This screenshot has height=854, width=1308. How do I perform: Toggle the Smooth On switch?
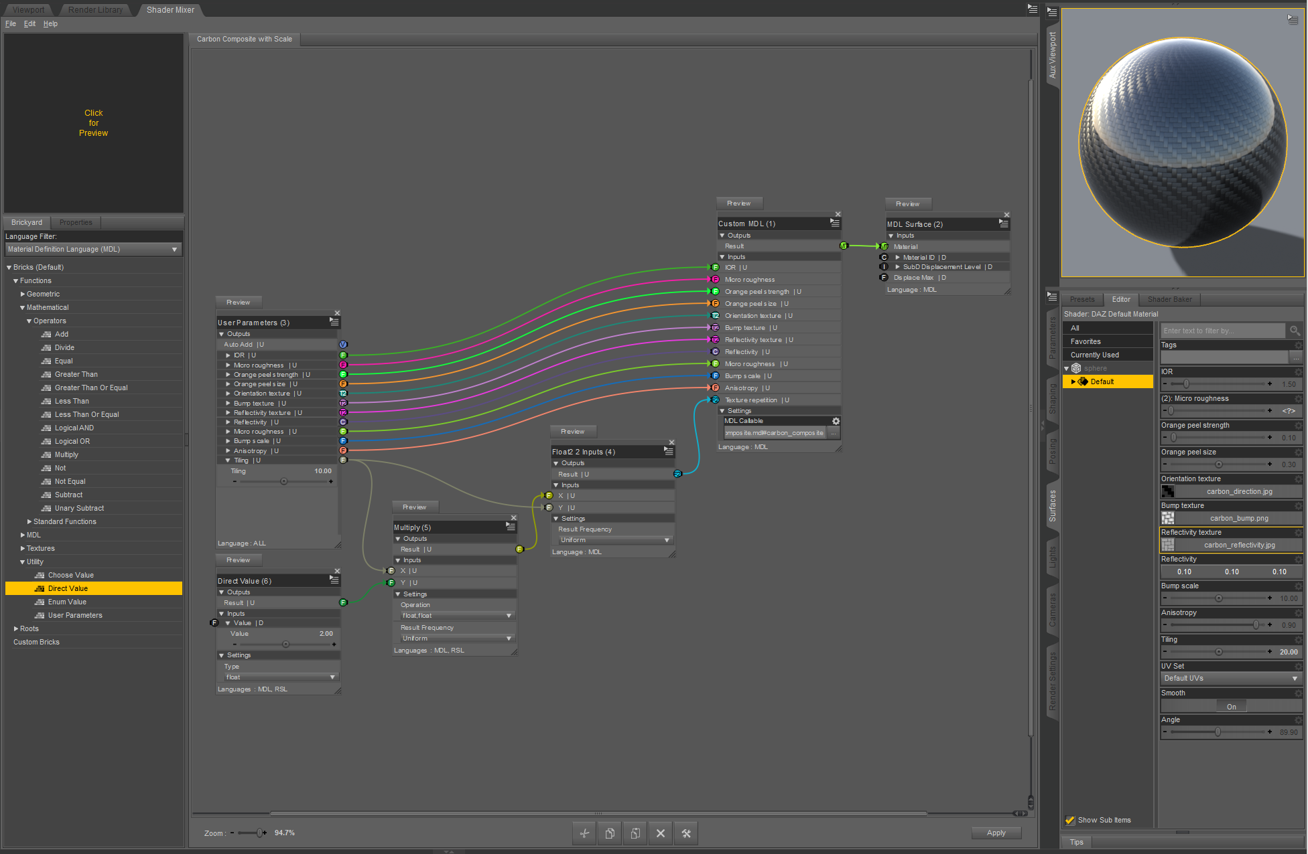click(1231, 706)
